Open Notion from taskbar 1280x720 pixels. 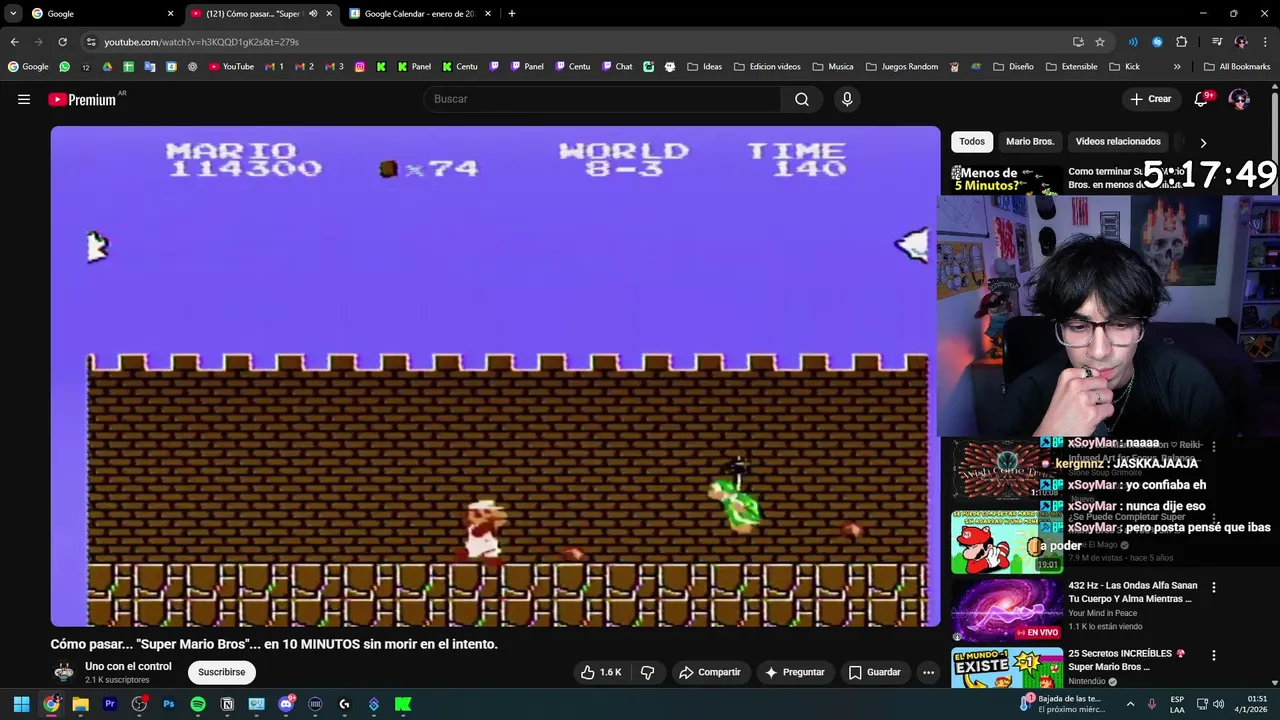227,704
